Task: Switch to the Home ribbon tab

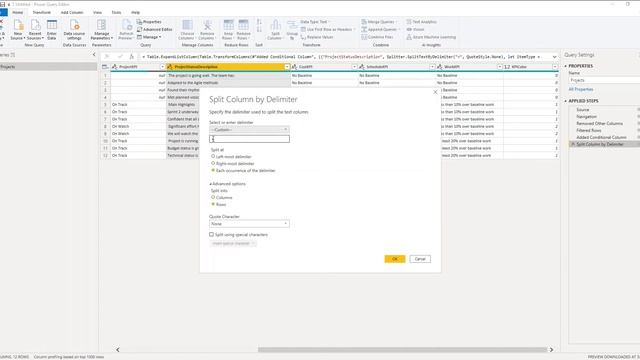Action: (18, 13)
